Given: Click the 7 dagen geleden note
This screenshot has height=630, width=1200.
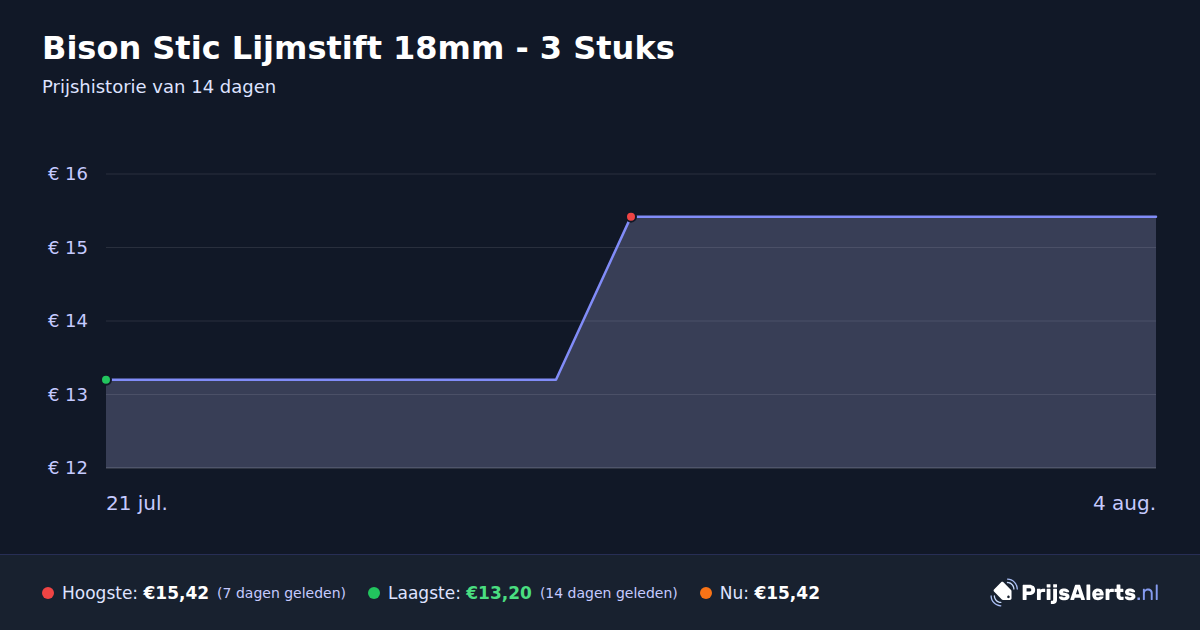Looking at the screenshot, I should coord(281,593).
